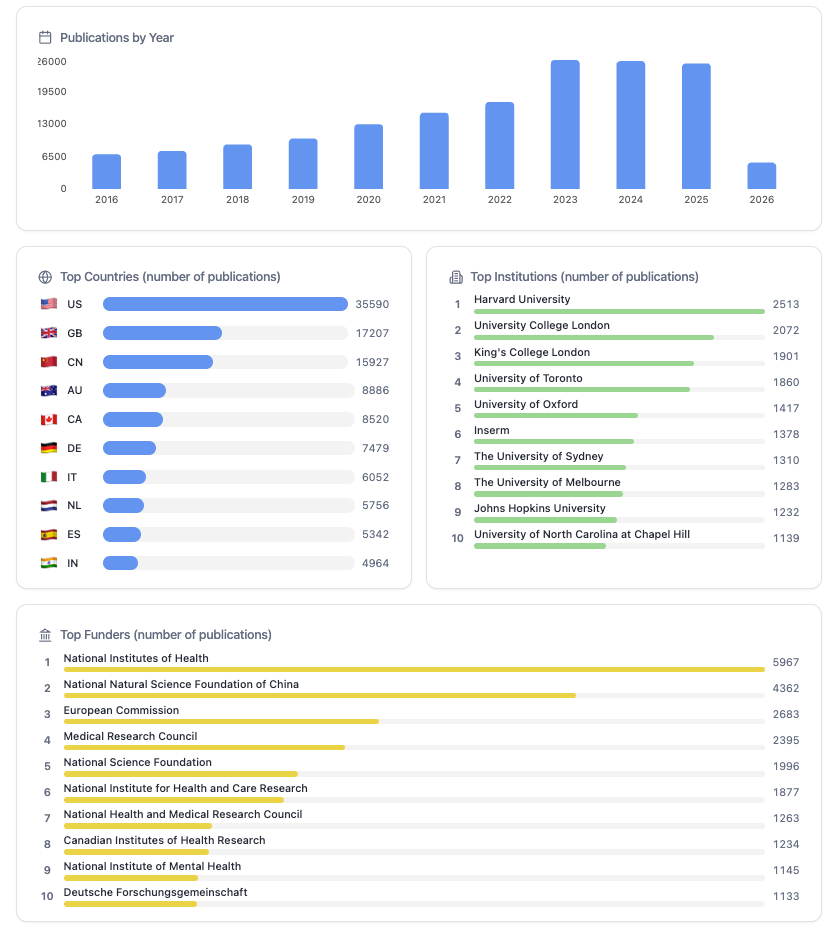Click the US flag icon
Image resolution: width=840 pixels, height=934 pixels.
tap(49, 304)
